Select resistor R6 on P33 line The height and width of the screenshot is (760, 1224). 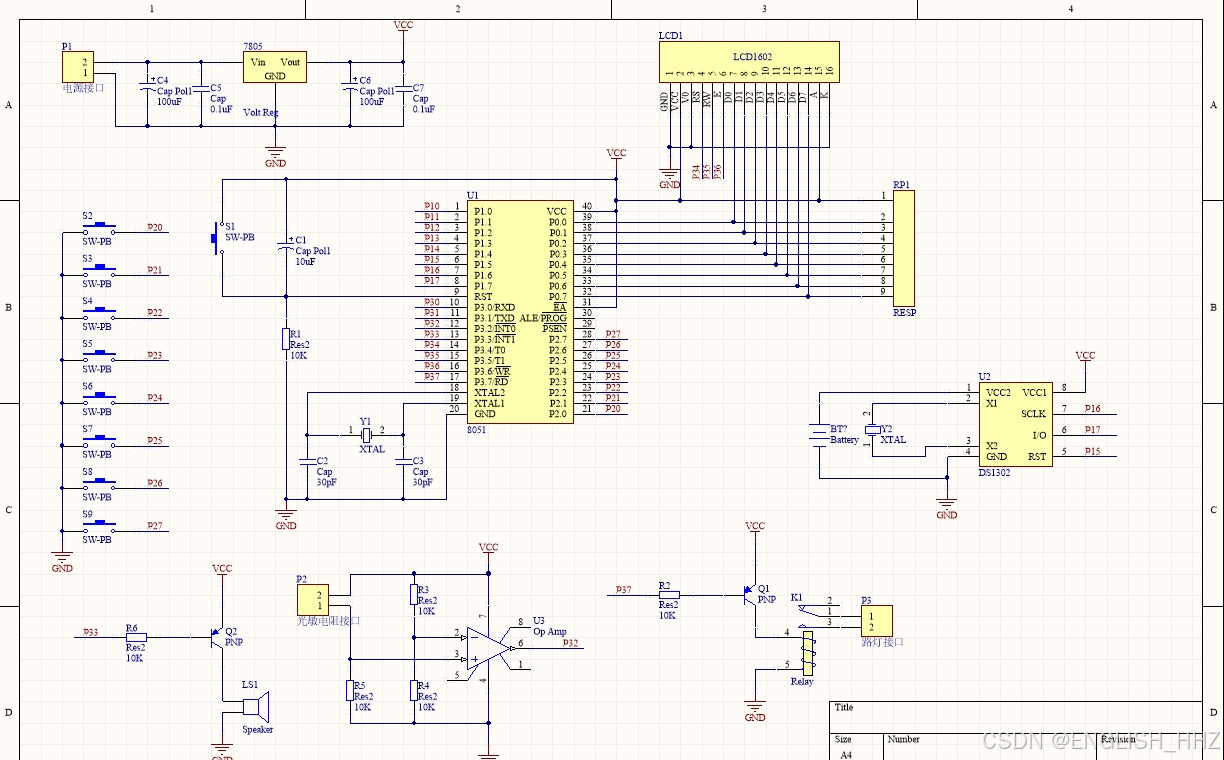[137, 636]
